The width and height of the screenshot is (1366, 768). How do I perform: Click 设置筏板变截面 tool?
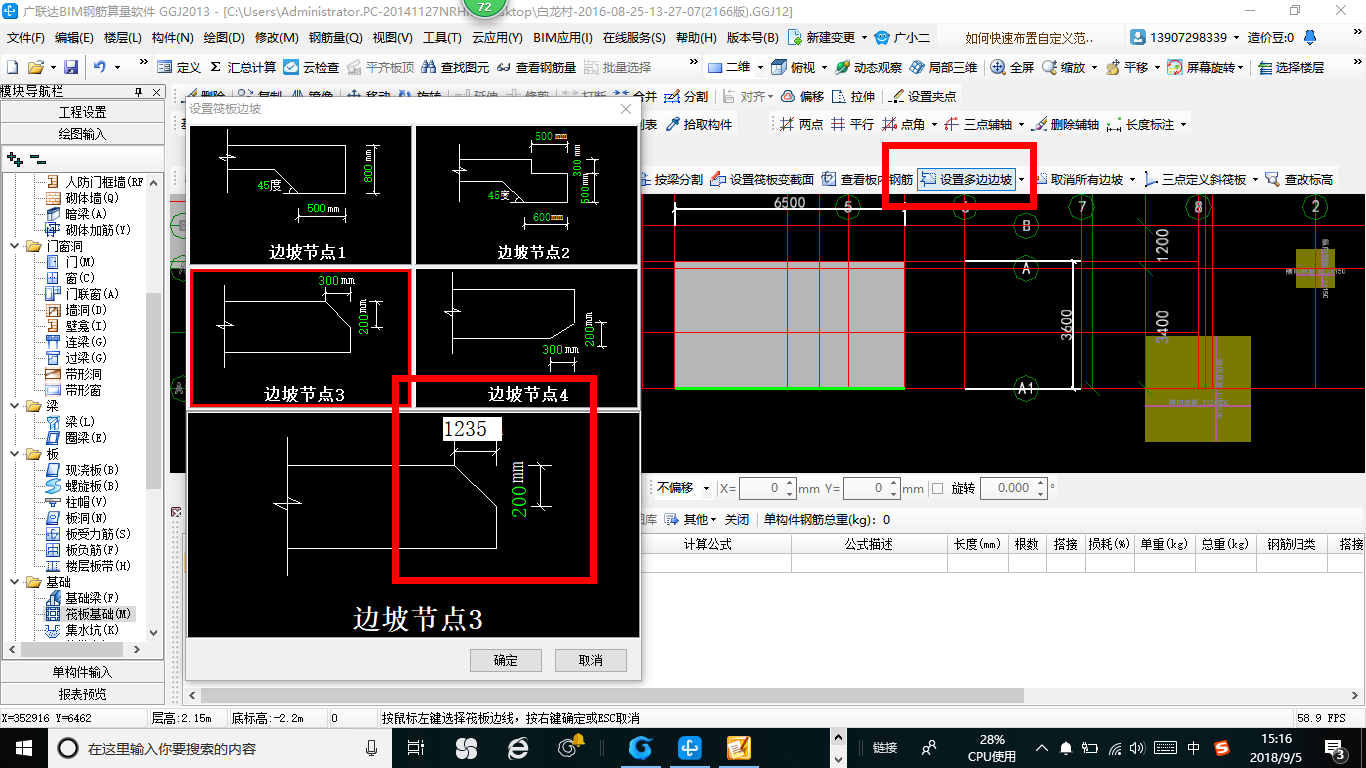pos(762,179)
